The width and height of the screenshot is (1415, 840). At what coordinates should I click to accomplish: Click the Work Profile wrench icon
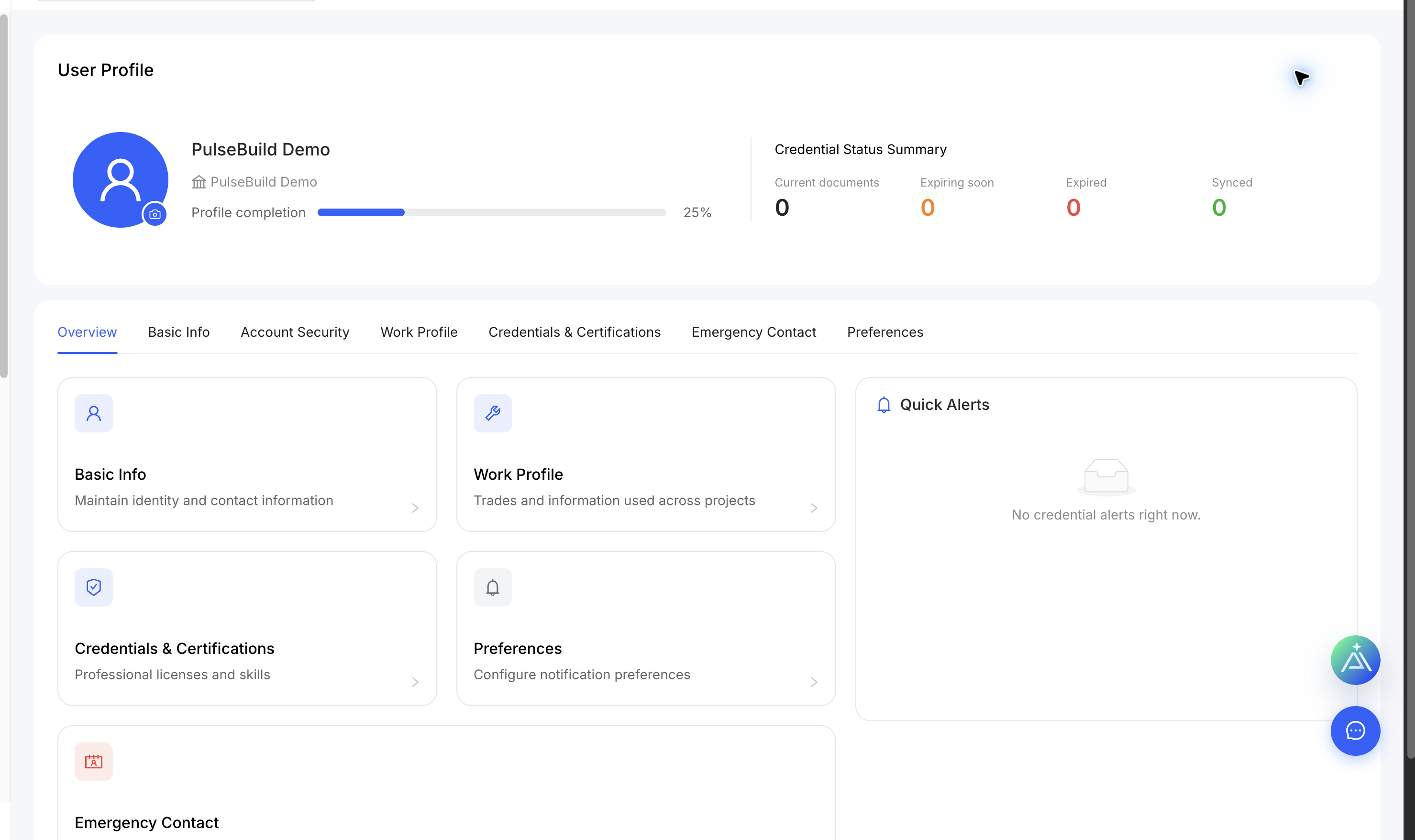[x=492, y=413]
